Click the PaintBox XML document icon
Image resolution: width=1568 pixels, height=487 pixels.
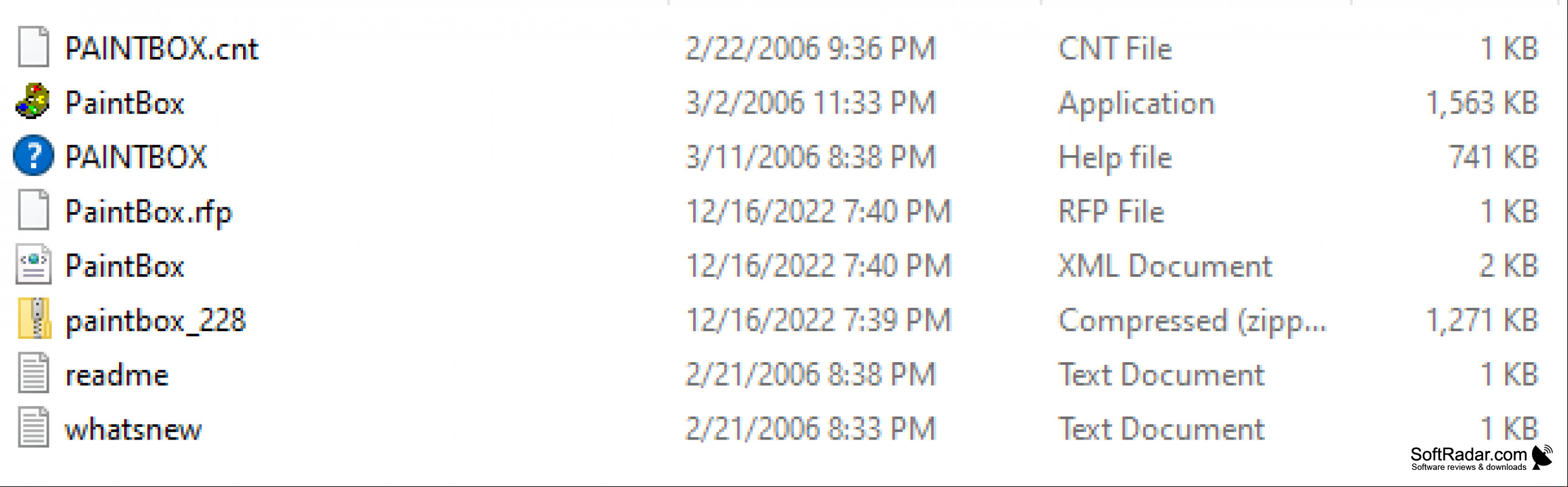(34, 264)
